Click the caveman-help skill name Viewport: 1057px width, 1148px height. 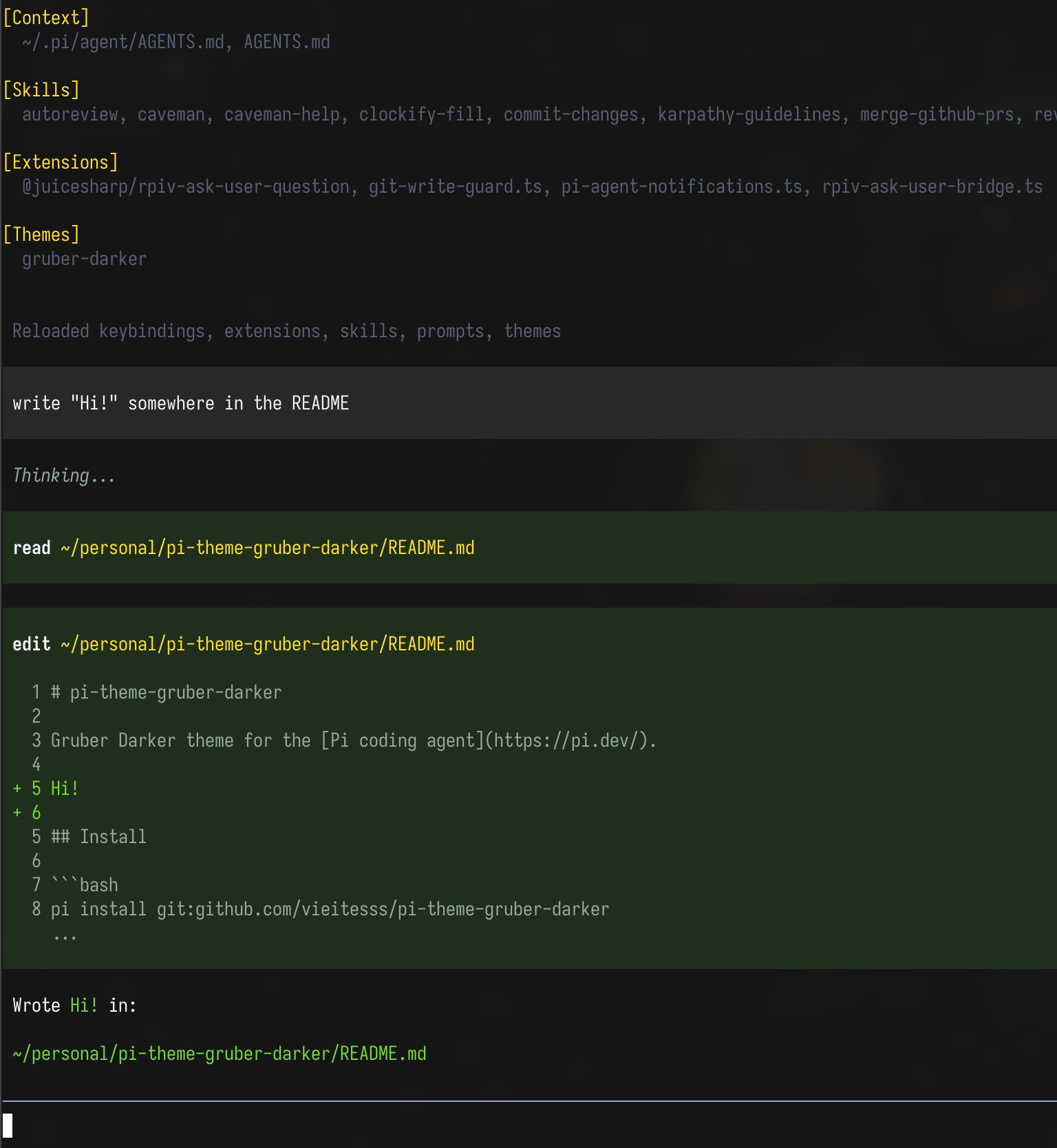pyautogui.click(x=282, y=114)
